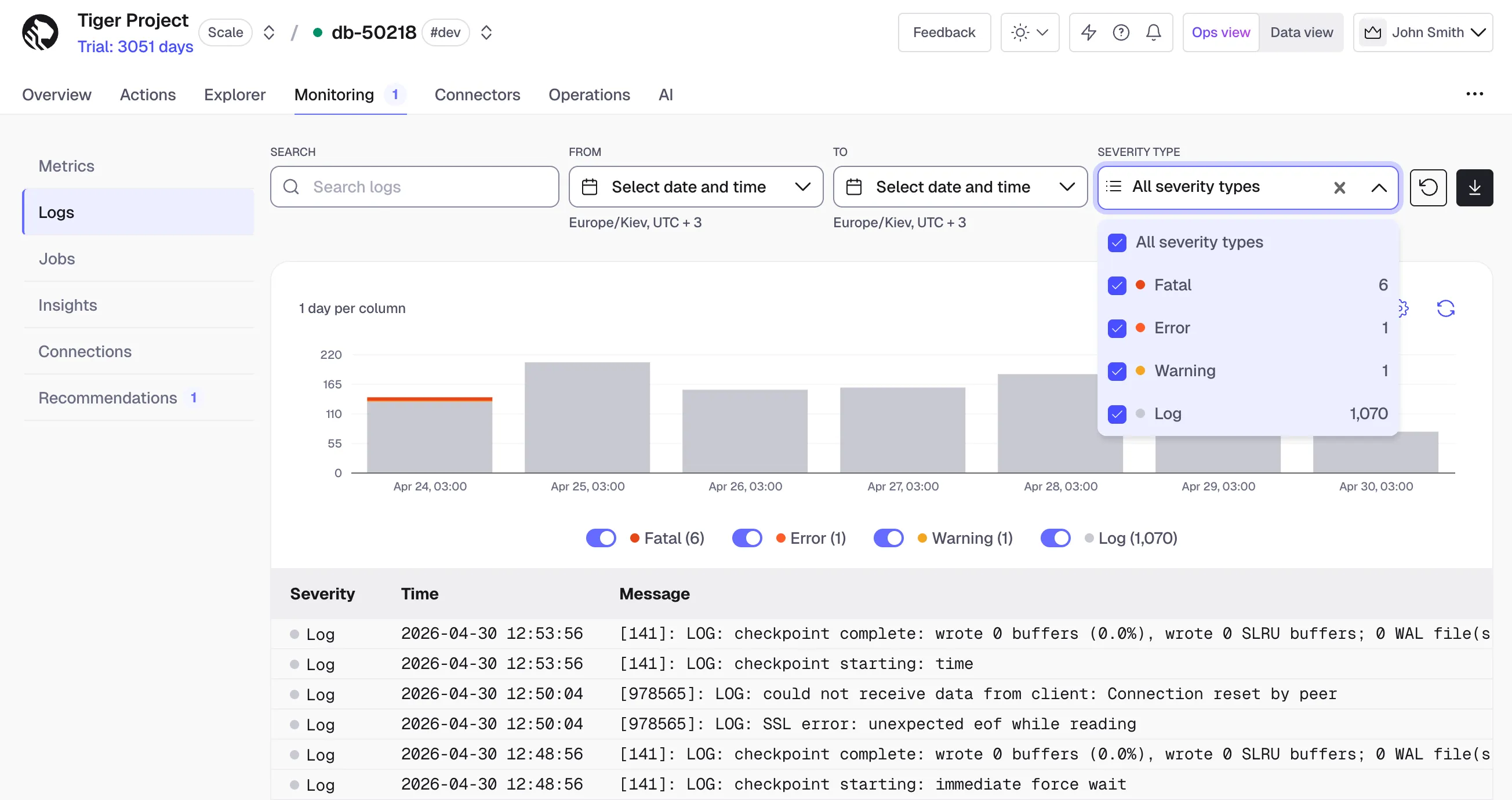Switch to the Actions tab

(x=147, y=94)
